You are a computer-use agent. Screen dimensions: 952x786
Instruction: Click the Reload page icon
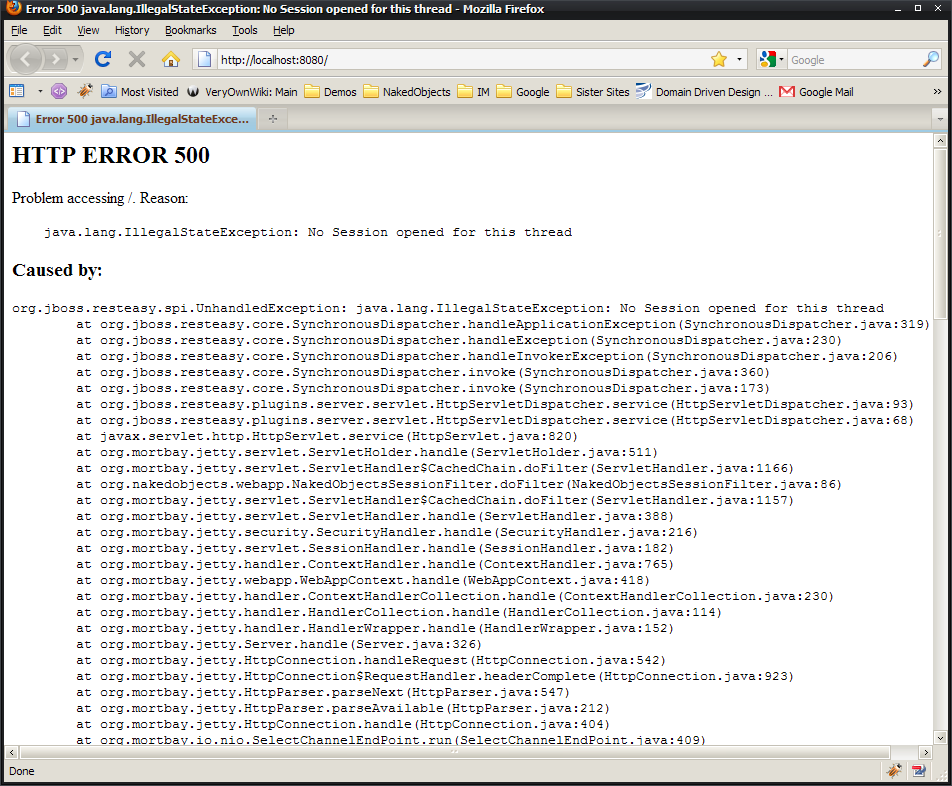(102, 59)
